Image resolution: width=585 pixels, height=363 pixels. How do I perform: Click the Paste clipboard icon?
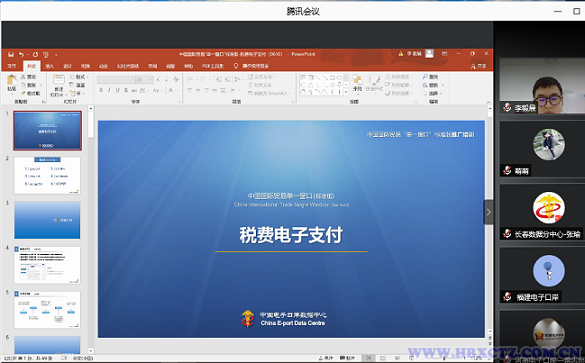pos(12,83)
